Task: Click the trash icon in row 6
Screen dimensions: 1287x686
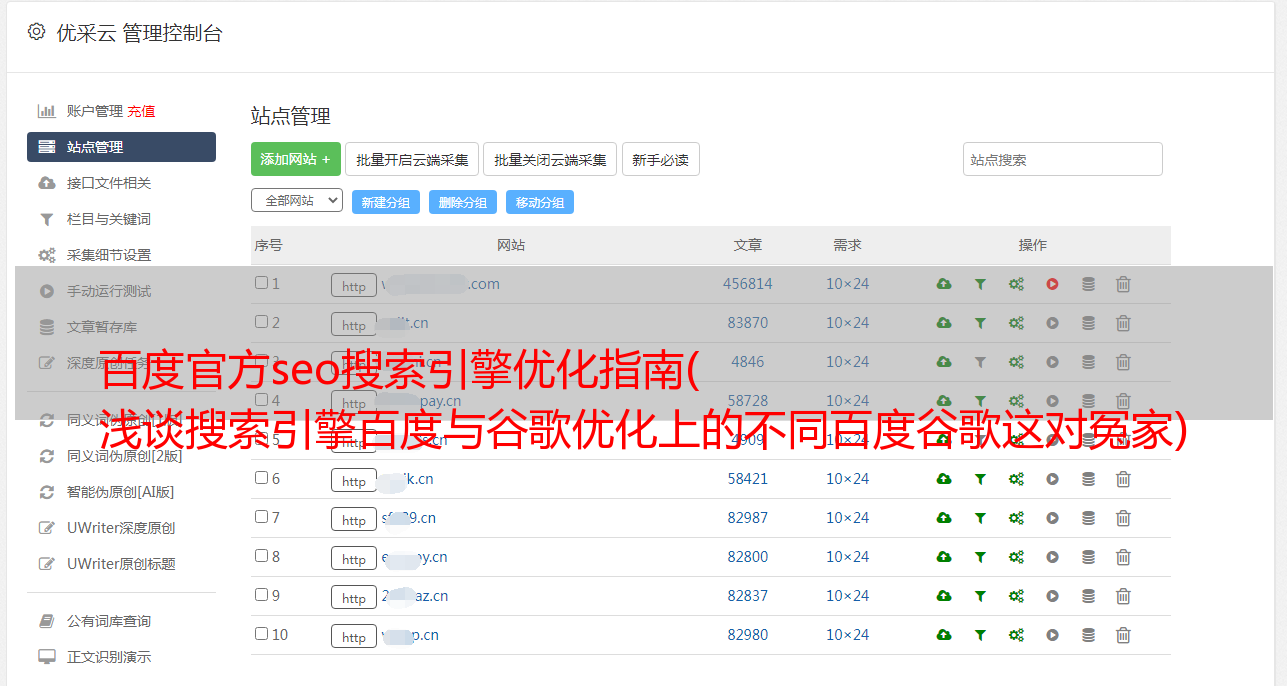Action: 1123,479
